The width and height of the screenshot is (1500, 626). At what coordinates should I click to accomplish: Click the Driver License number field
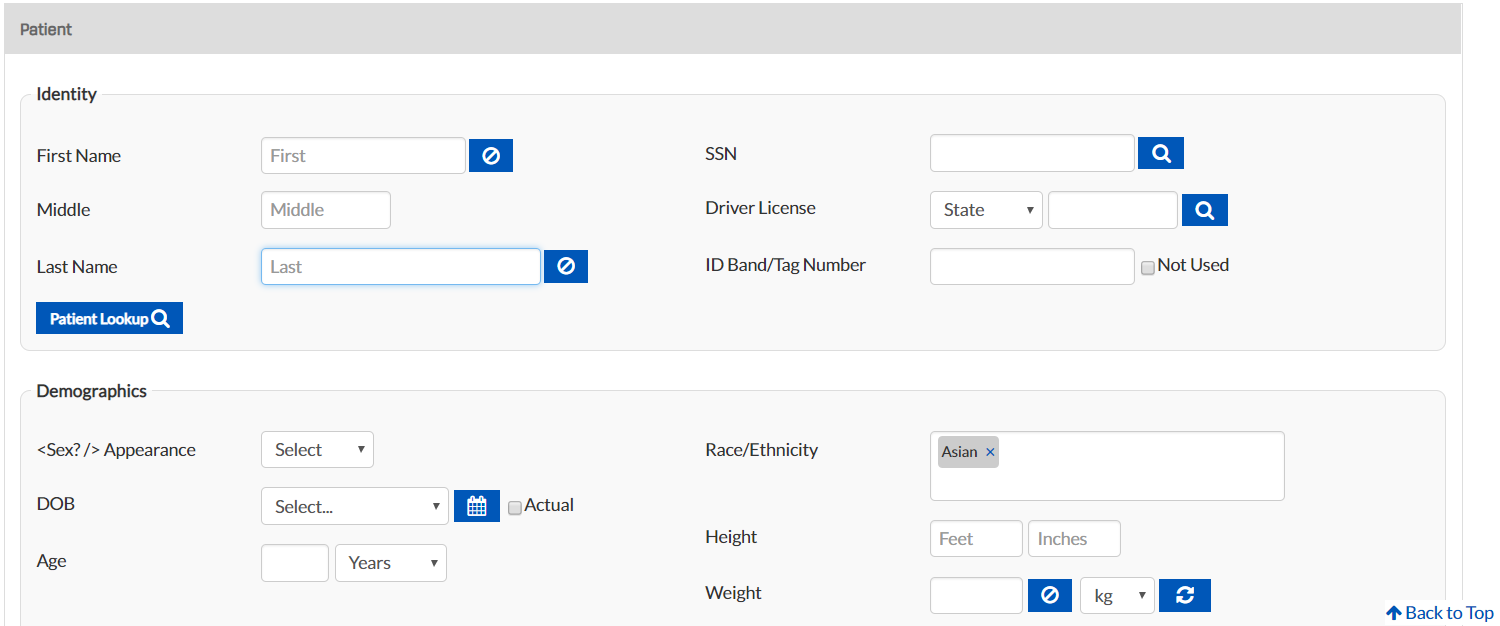point(1113,210)
